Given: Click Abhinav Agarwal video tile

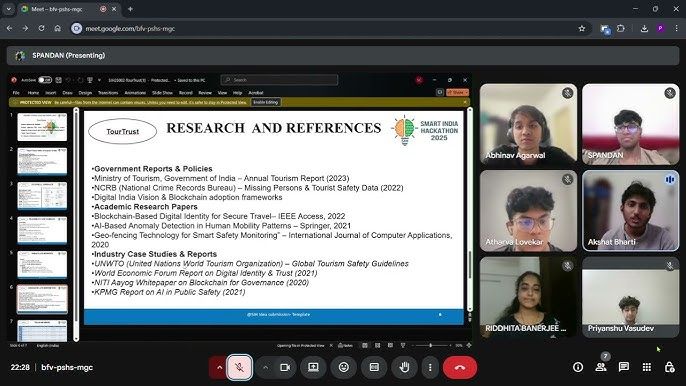Looking at the screenshot, I should tap(528, 124).
